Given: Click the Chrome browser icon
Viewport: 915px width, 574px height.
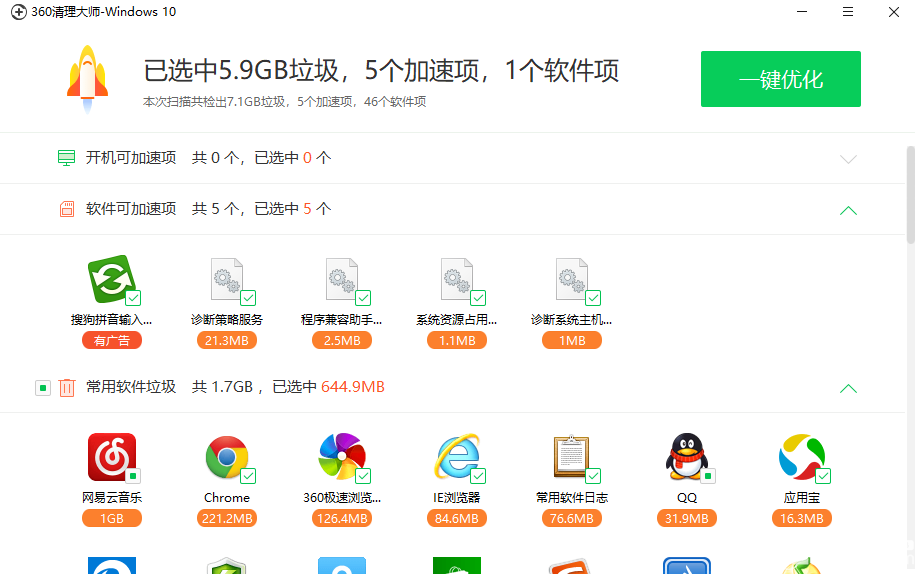Looking at the screenshot, I should (226, 457).
